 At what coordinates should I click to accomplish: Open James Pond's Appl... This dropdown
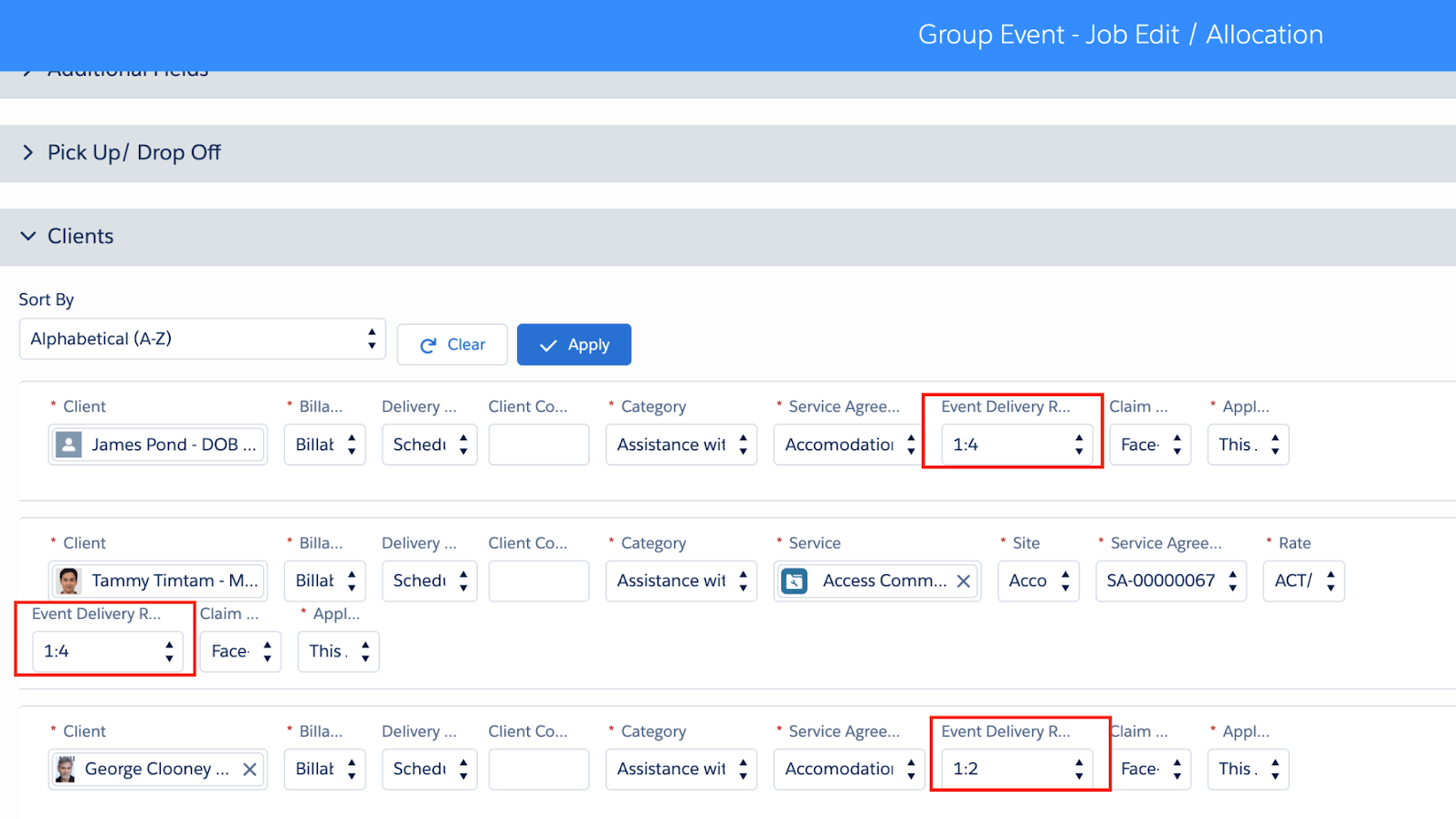coord(1248,445)
